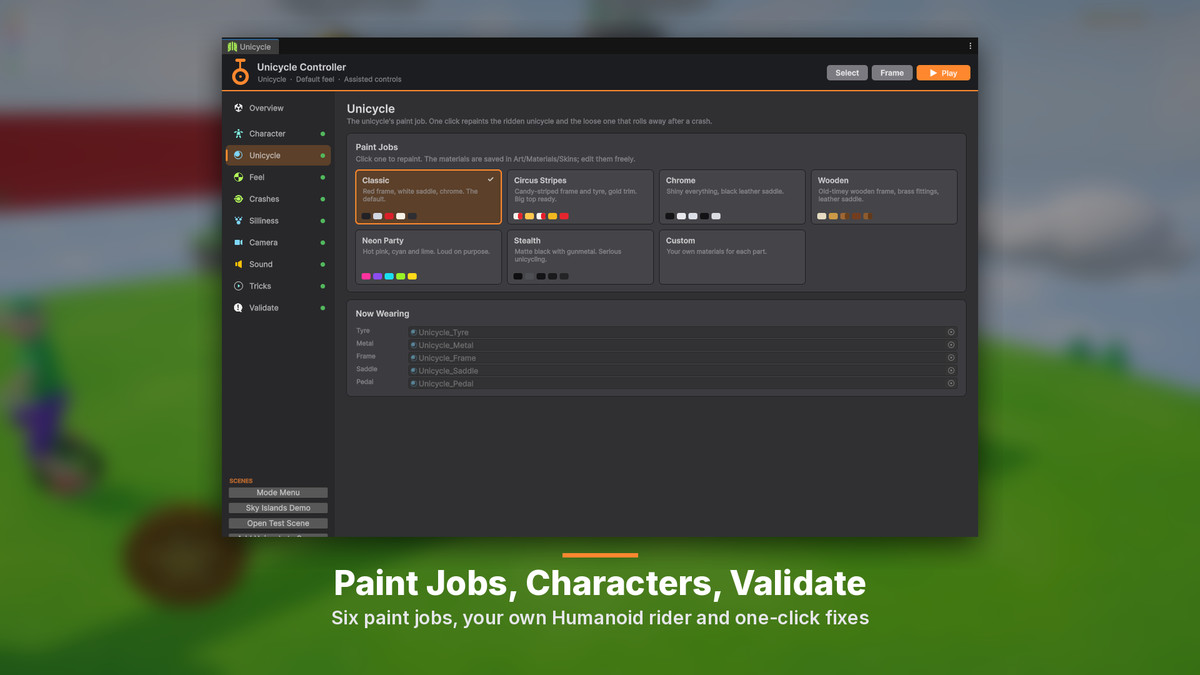Screen dimensions: 1200x675
Task: Click the Feel section icon
Action: tap(238, 177)
